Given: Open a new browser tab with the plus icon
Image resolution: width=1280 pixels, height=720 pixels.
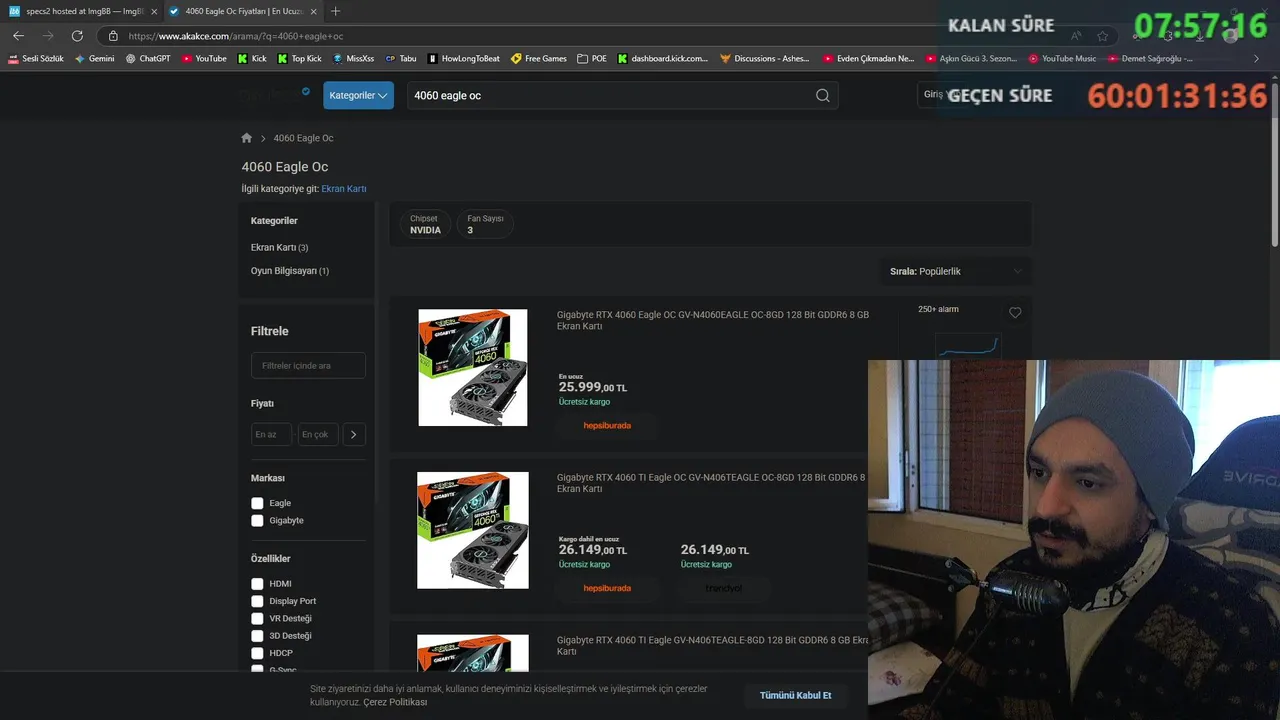Looking at the screenshot, I should (335, 11).
